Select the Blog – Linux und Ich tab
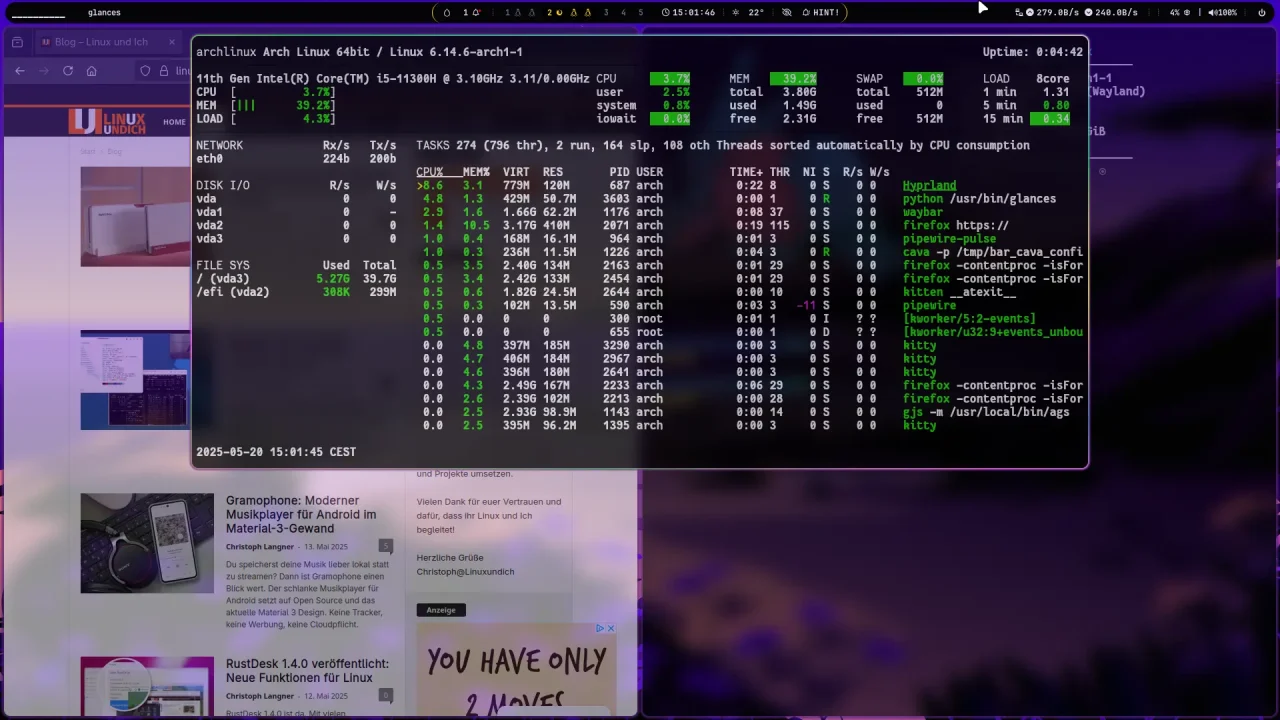This screenshot has width=1280, height=720. [95, 42]
